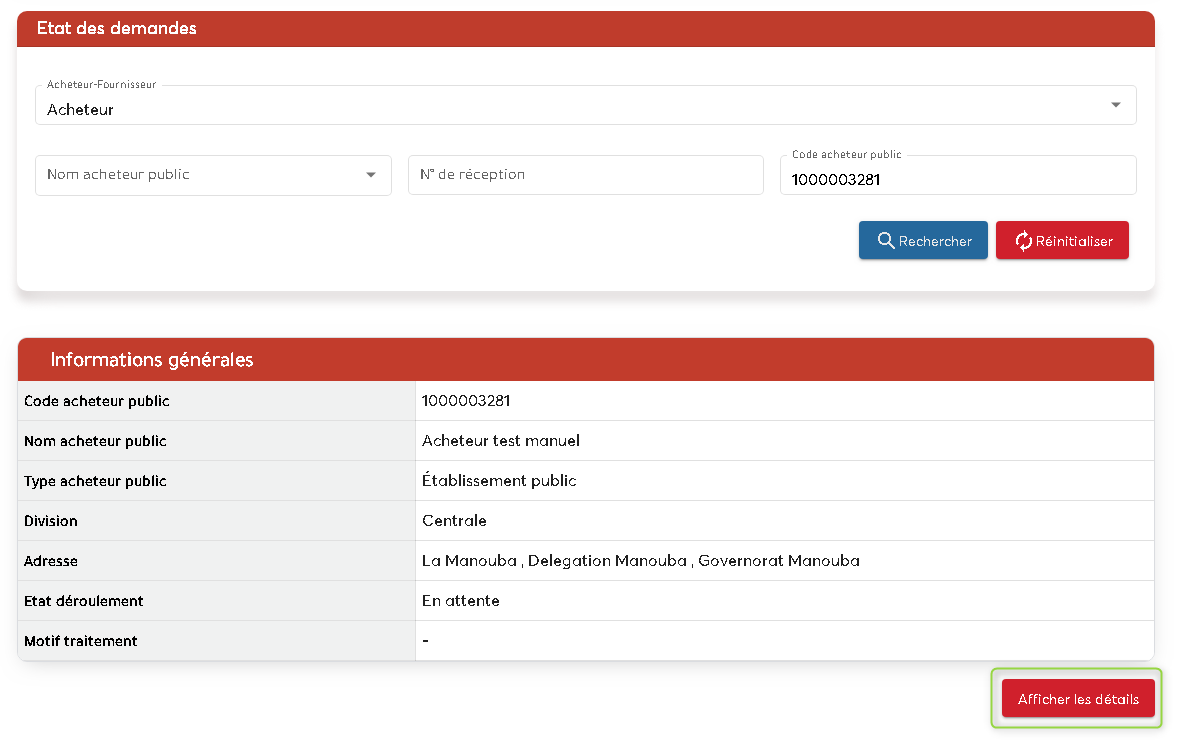This screenshot has height=754, width=1181.
Task: Select the Acheteur value in Acheteur-Fournisseur field
Action: tap(81, 110)
